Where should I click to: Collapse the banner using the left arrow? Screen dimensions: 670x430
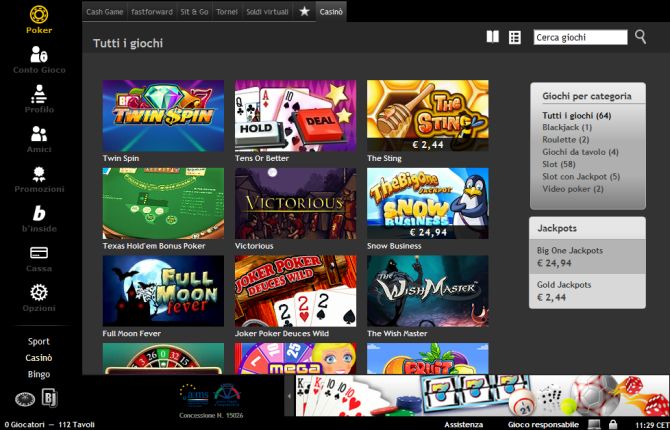click(x=290, y=396)
